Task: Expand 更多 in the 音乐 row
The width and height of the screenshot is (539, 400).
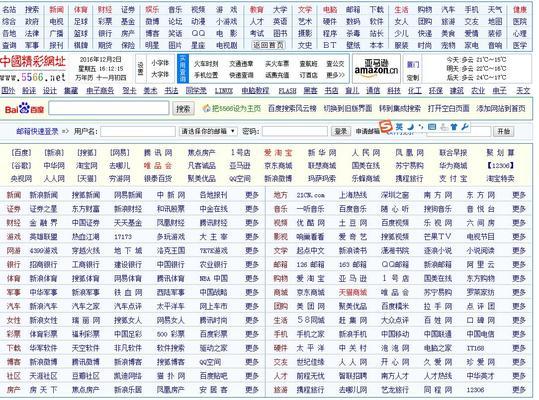Action: pyautogui.click(x=519, y=209)
